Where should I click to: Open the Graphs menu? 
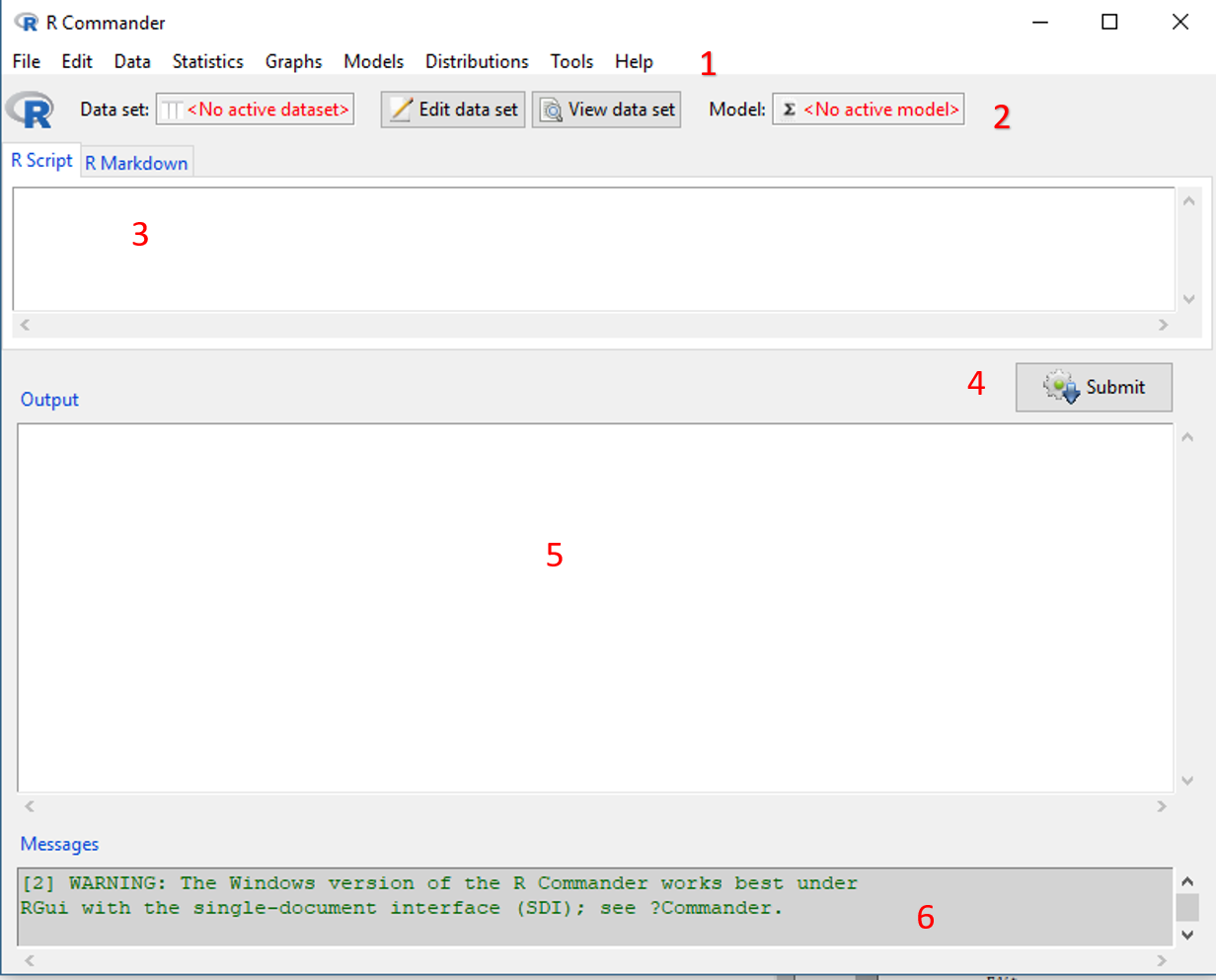coord(293,61)
